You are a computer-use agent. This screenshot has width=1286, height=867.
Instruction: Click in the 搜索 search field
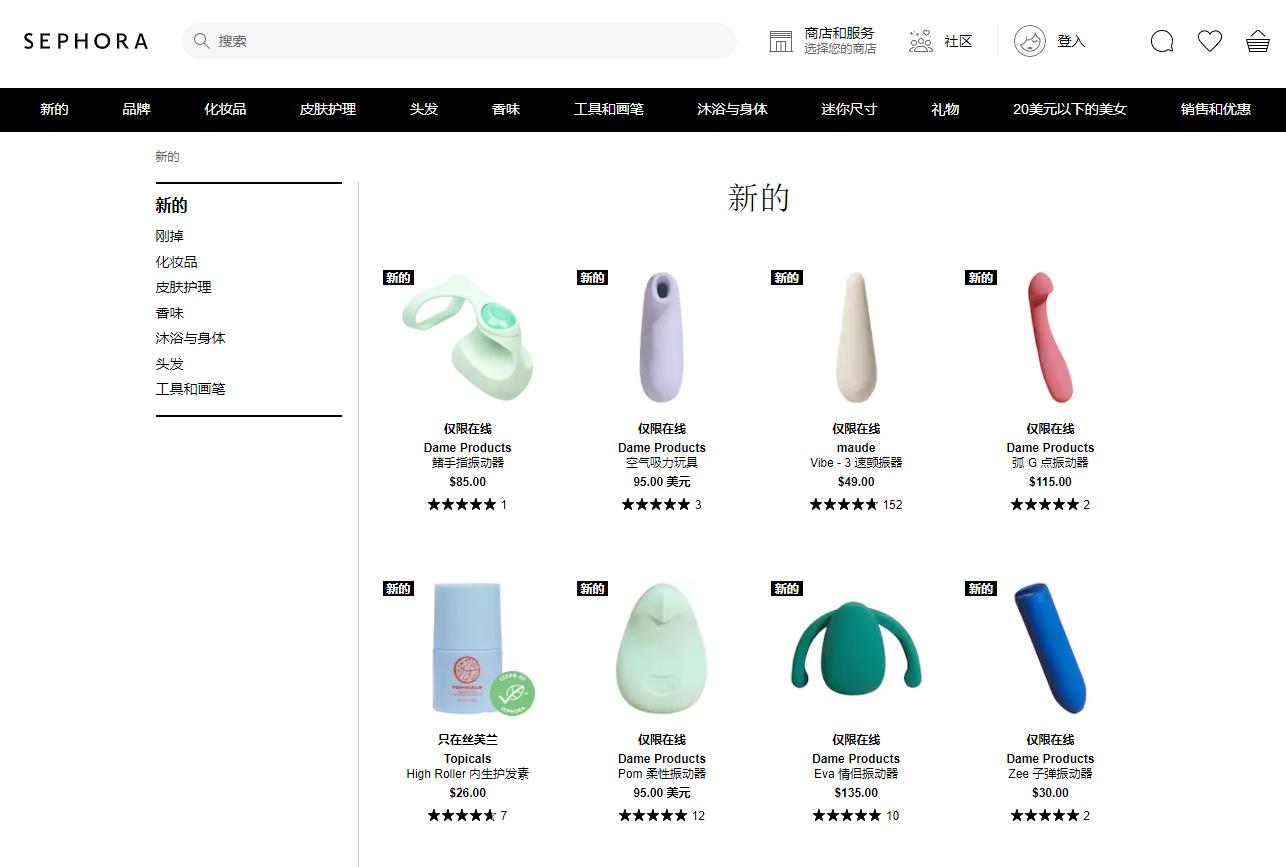[x=460, y=41]
